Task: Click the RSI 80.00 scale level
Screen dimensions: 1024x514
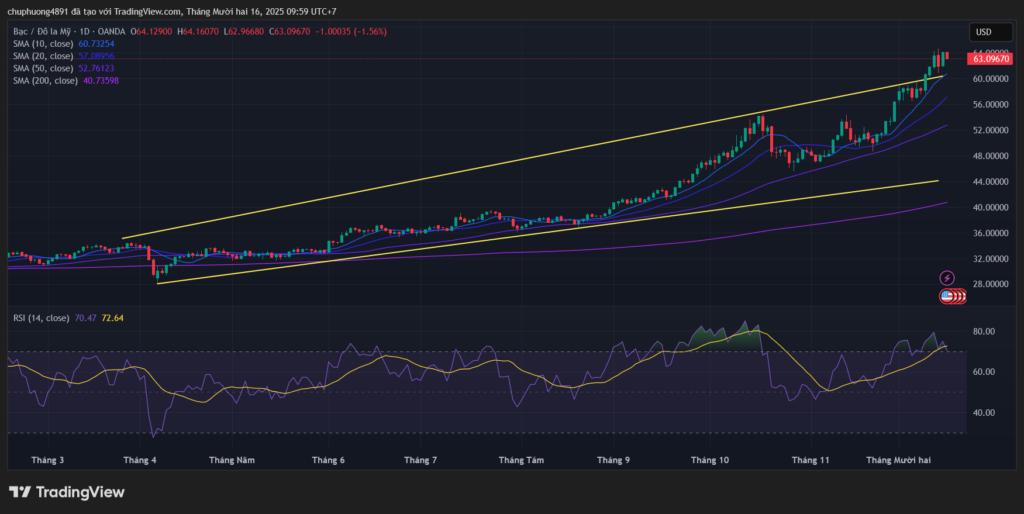Action: click(x=981, y=331)
